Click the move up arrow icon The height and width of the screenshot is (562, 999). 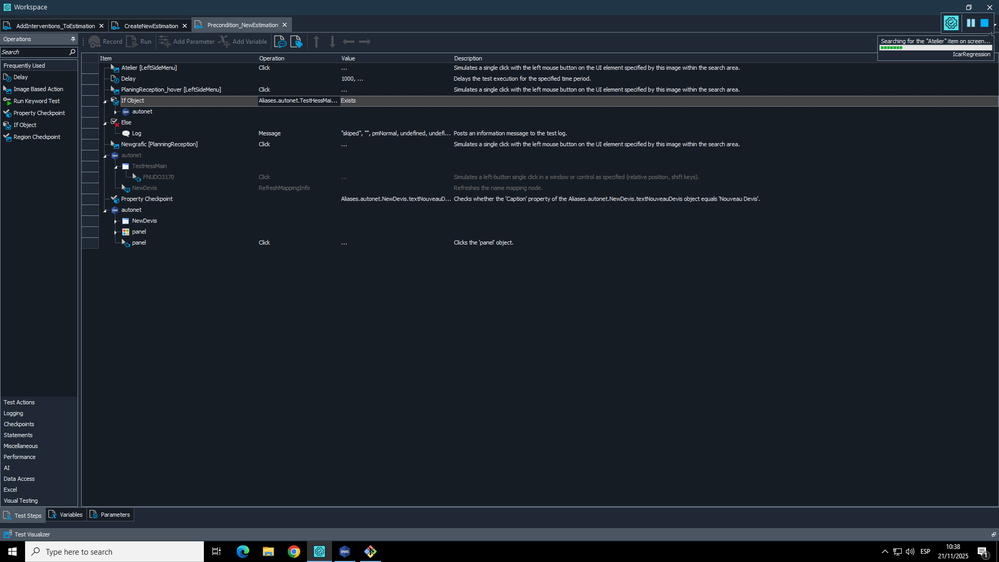click(x=316, y=41)
